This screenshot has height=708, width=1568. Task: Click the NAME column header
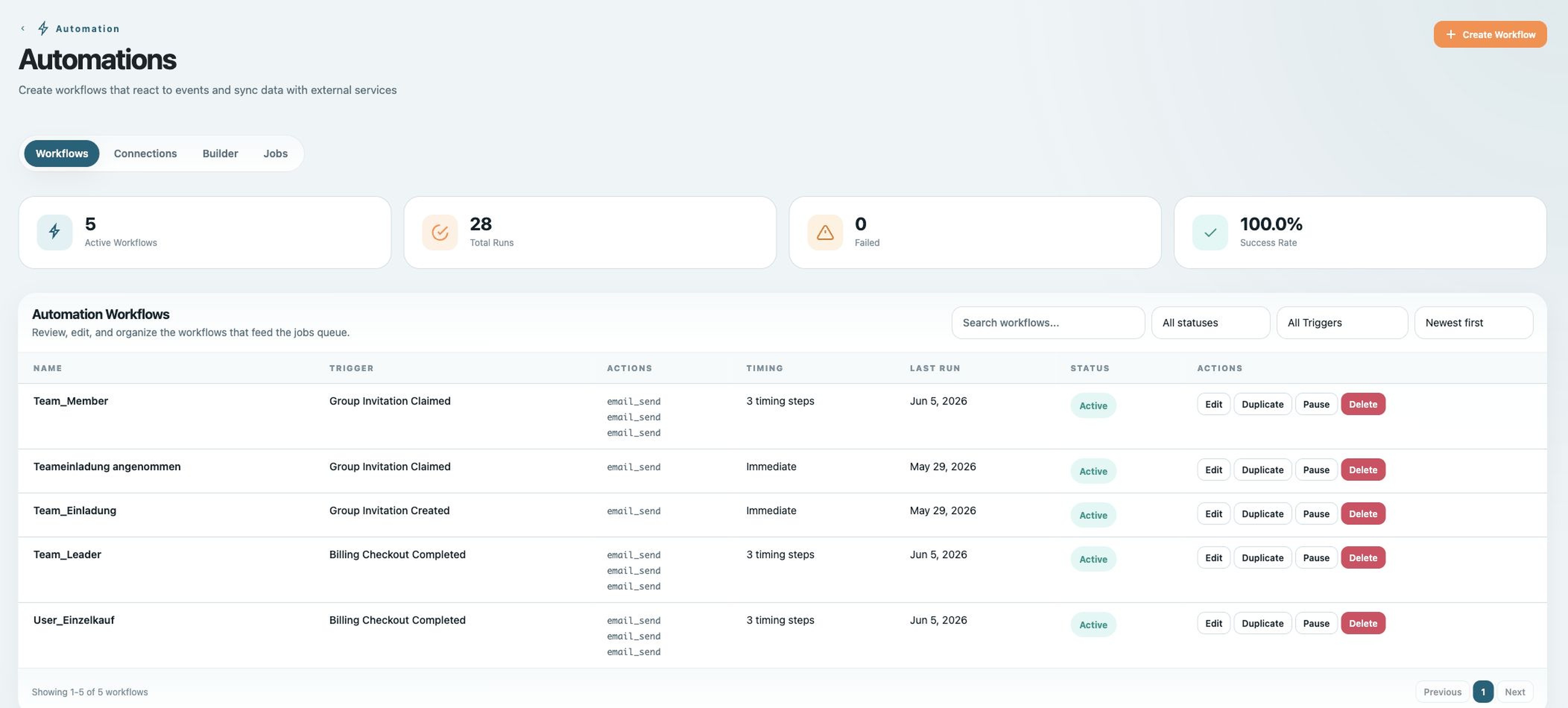(x=47, y=368)
